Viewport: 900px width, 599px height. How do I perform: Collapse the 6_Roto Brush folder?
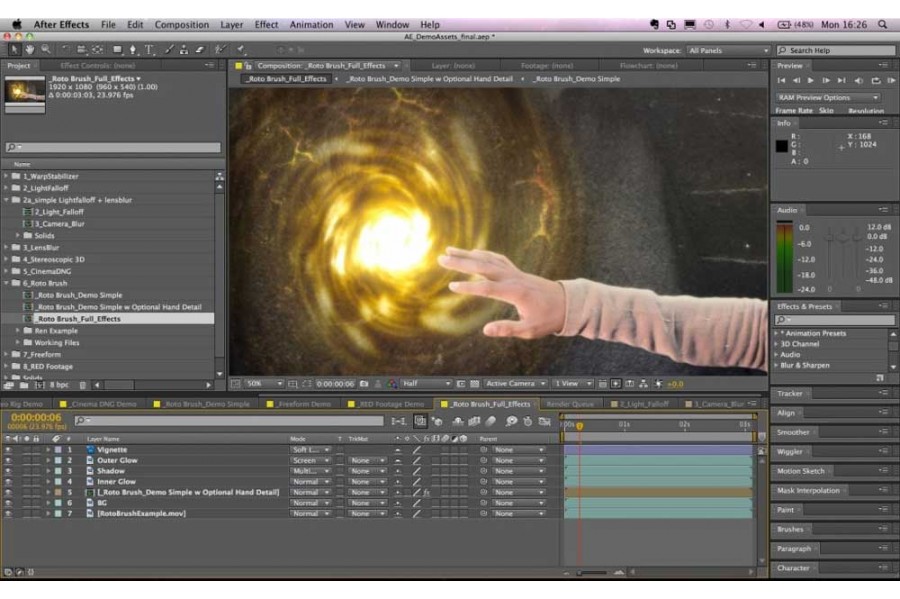[6, 283]
